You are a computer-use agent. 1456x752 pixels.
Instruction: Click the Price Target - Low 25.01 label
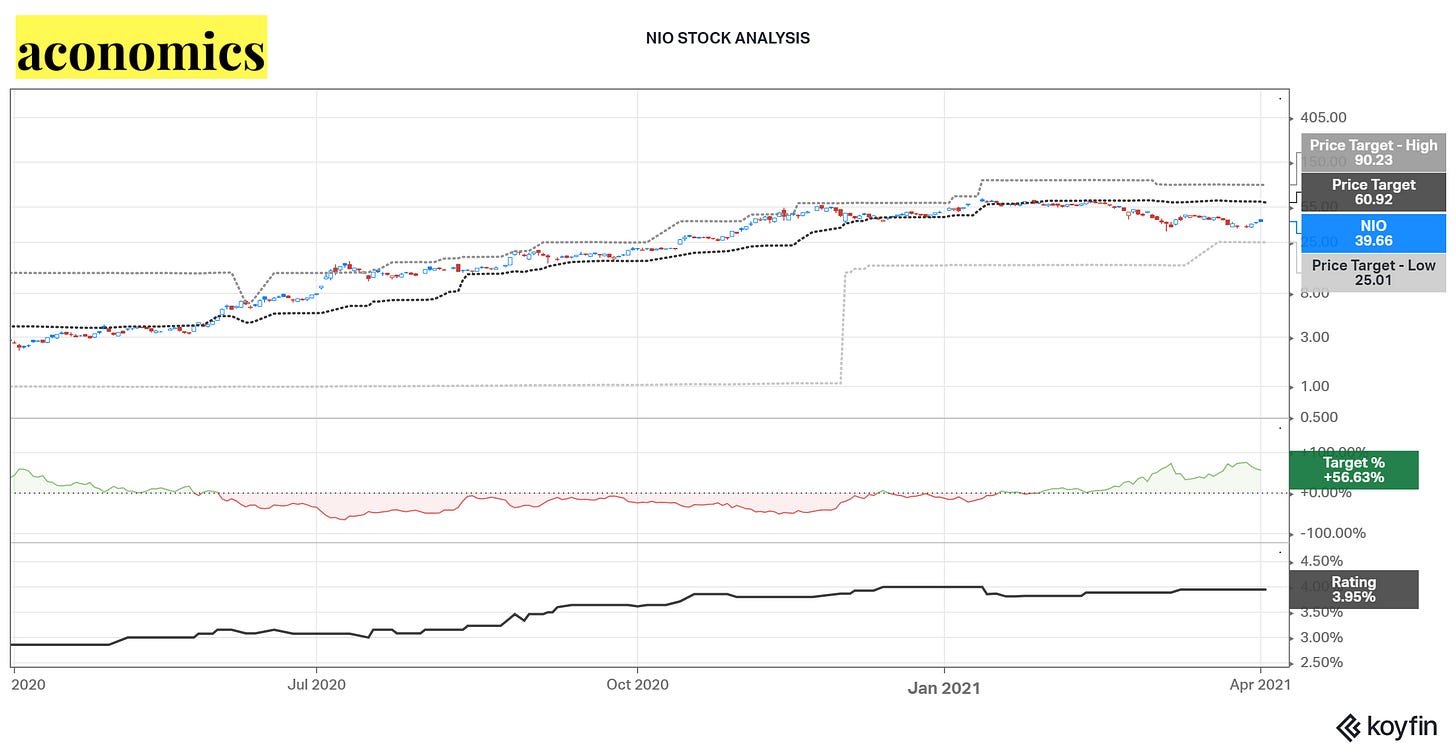(x=1373, y=273)
